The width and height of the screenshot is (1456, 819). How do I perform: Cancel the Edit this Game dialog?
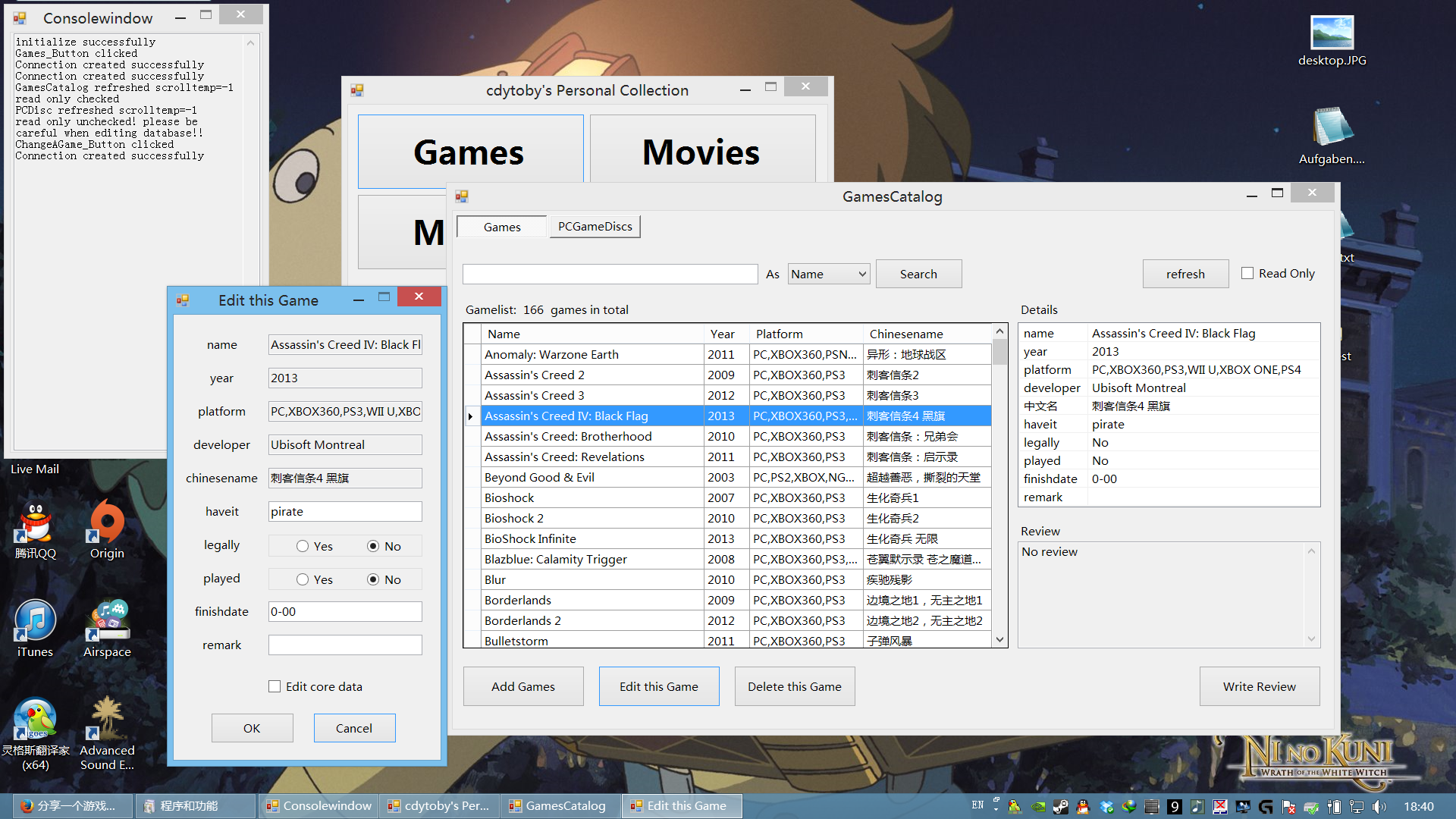coord(354,728)
